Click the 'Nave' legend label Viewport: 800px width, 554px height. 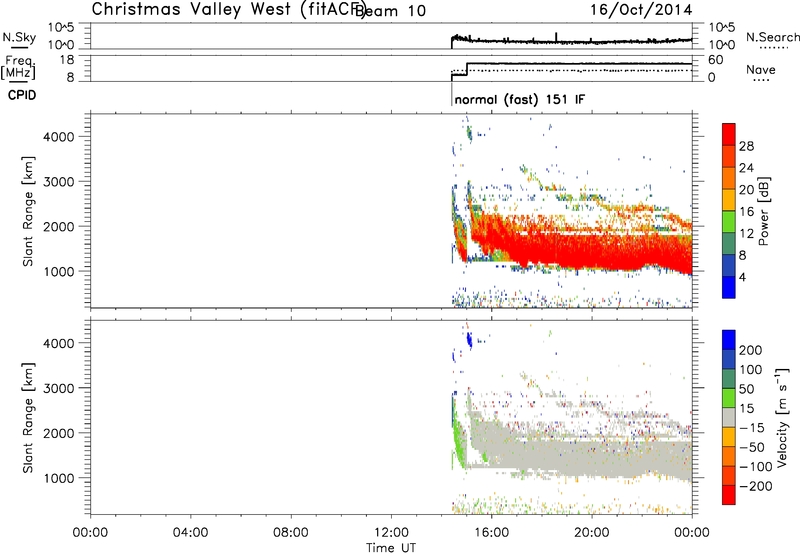761,70
